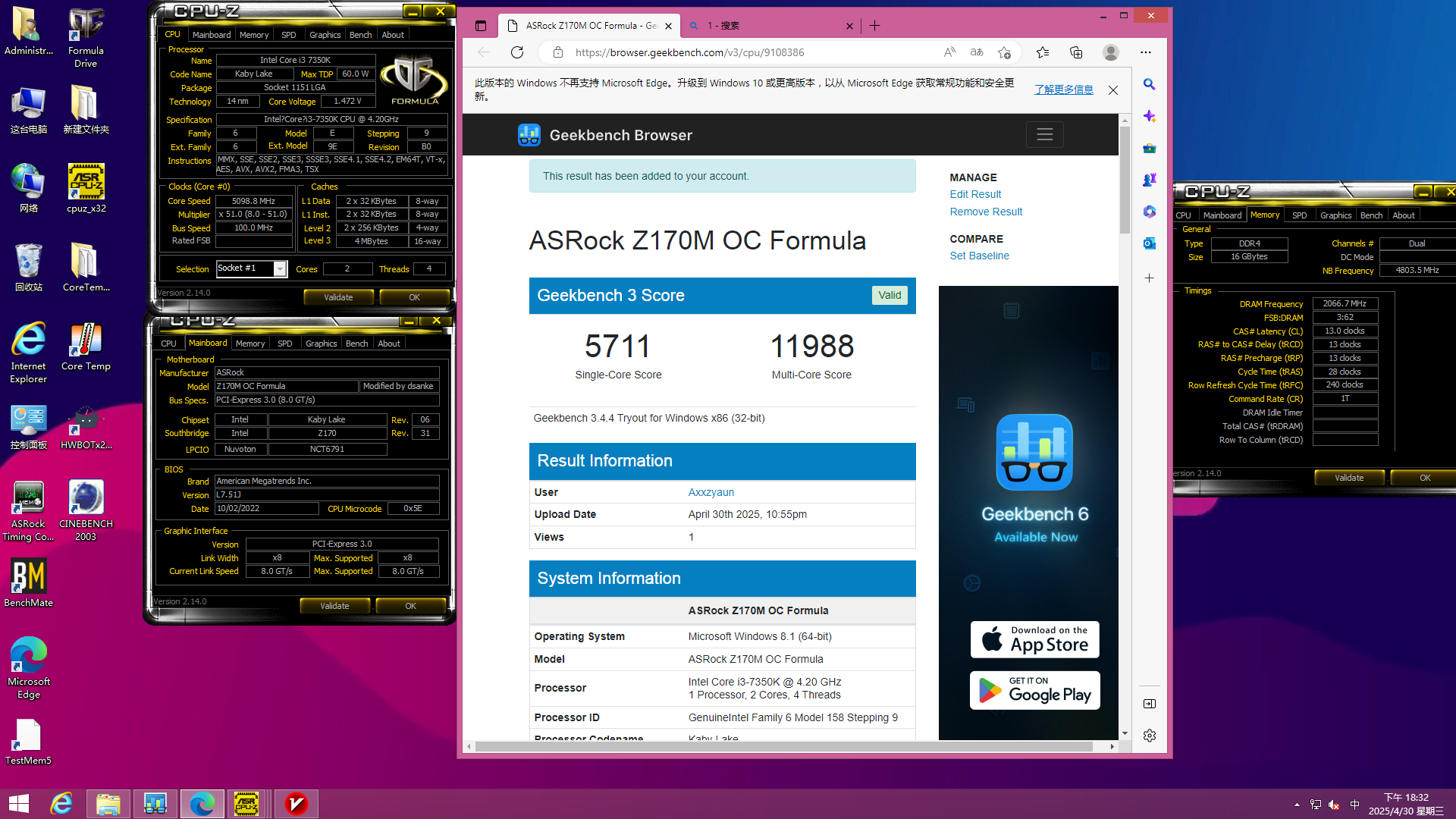Open Edge settings and more menu
The image size is (1456, 819).
[x=1146, y=52]
